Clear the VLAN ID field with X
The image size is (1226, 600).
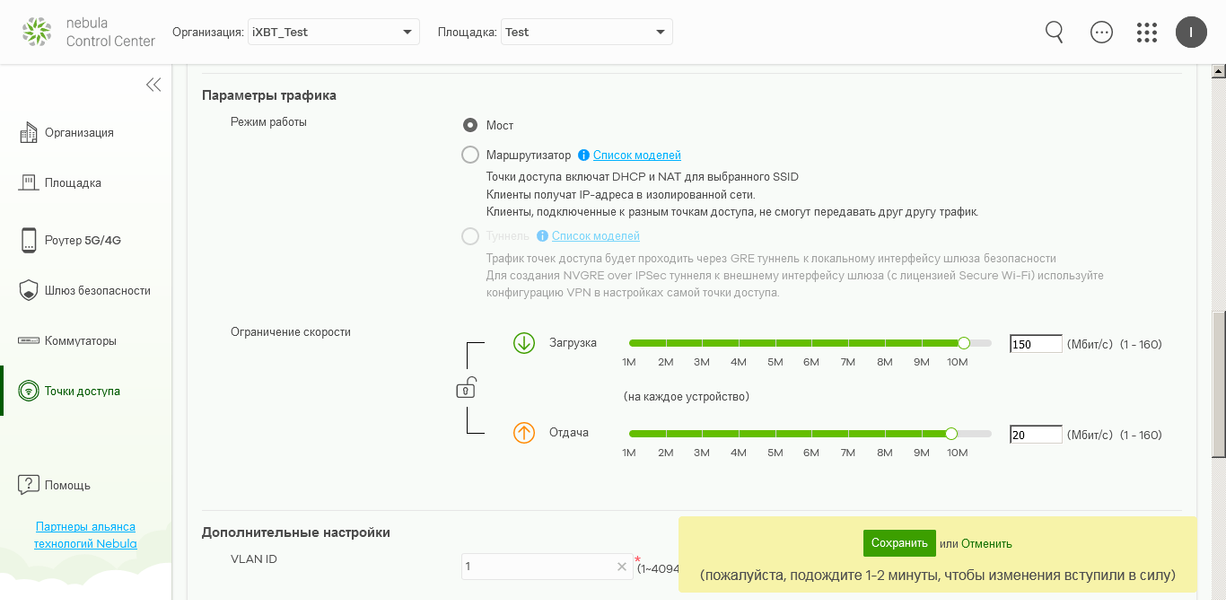click(622, 567)
